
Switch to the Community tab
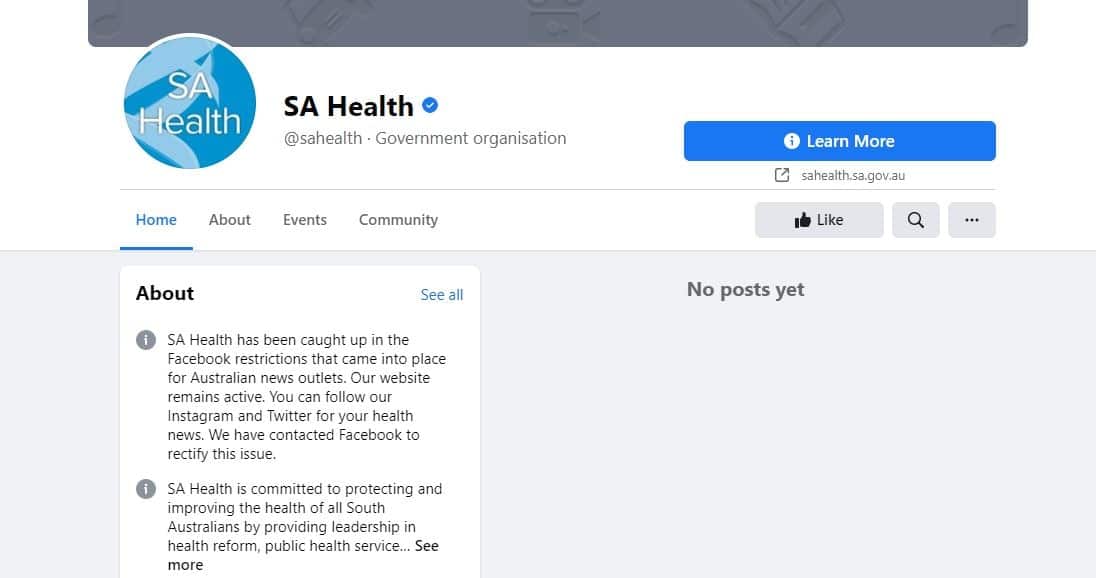point(397,219)
